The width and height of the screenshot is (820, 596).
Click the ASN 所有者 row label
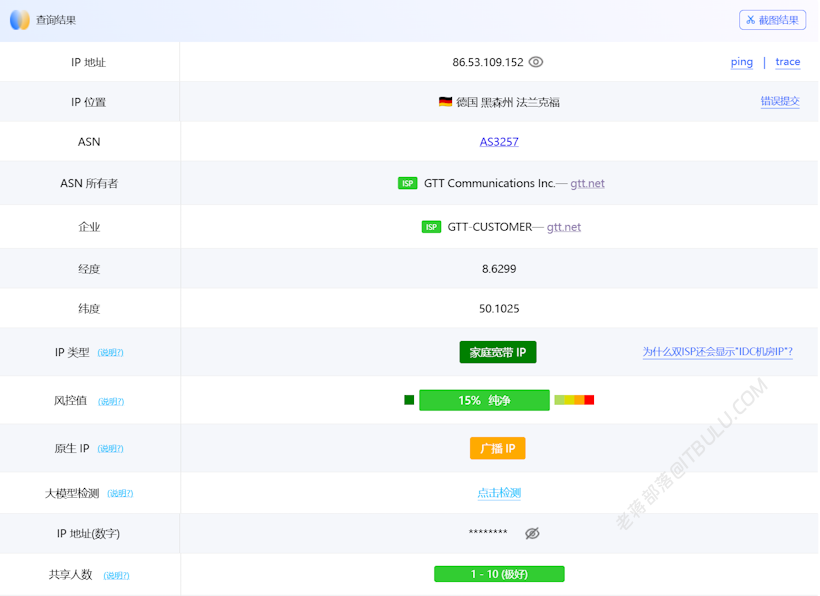[89, 184]
